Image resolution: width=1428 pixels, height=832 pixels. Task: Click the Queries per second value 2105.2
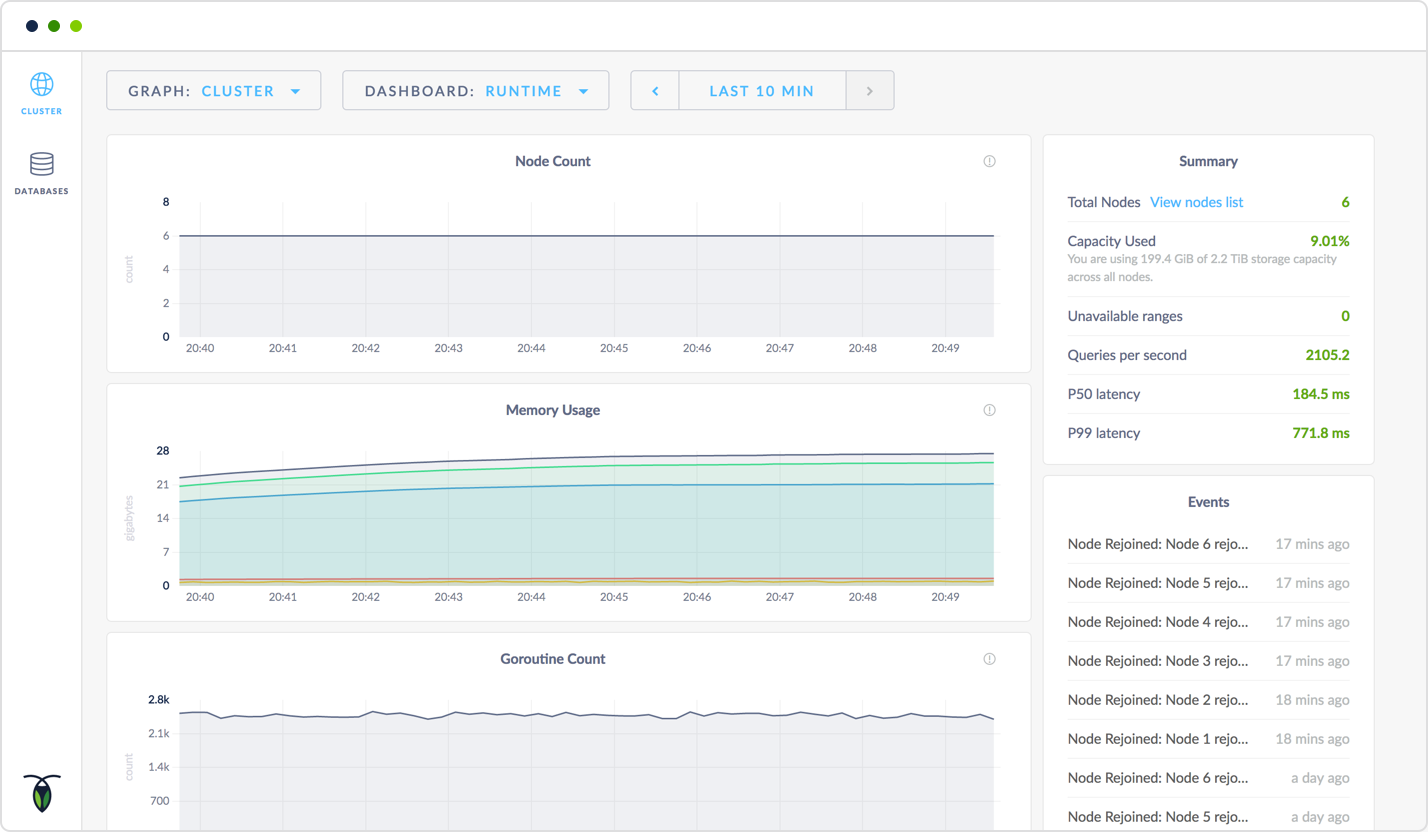pyautogui.click(x=1327, y=355)
